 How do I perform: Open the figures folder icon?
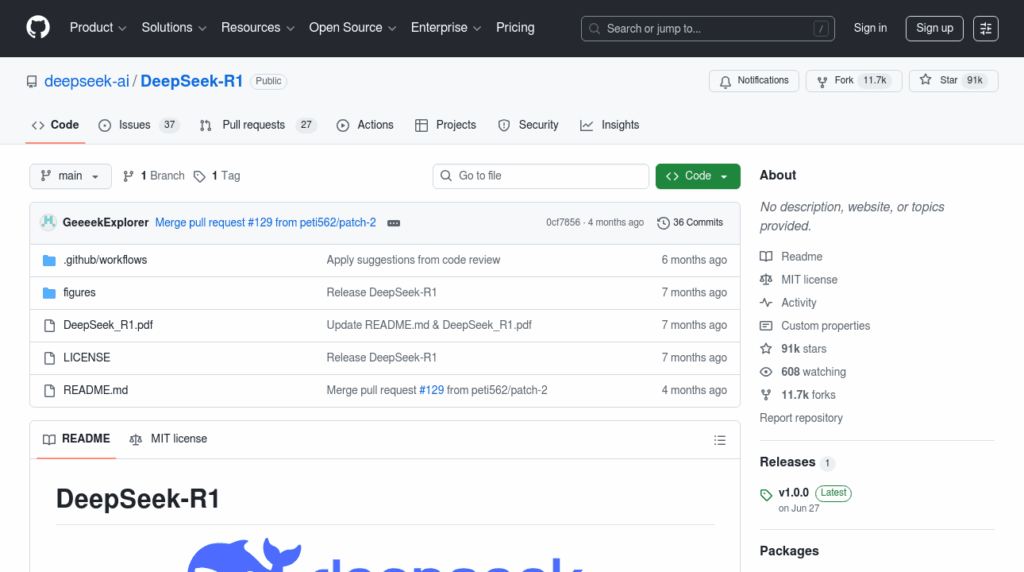[x=49, y=293]
